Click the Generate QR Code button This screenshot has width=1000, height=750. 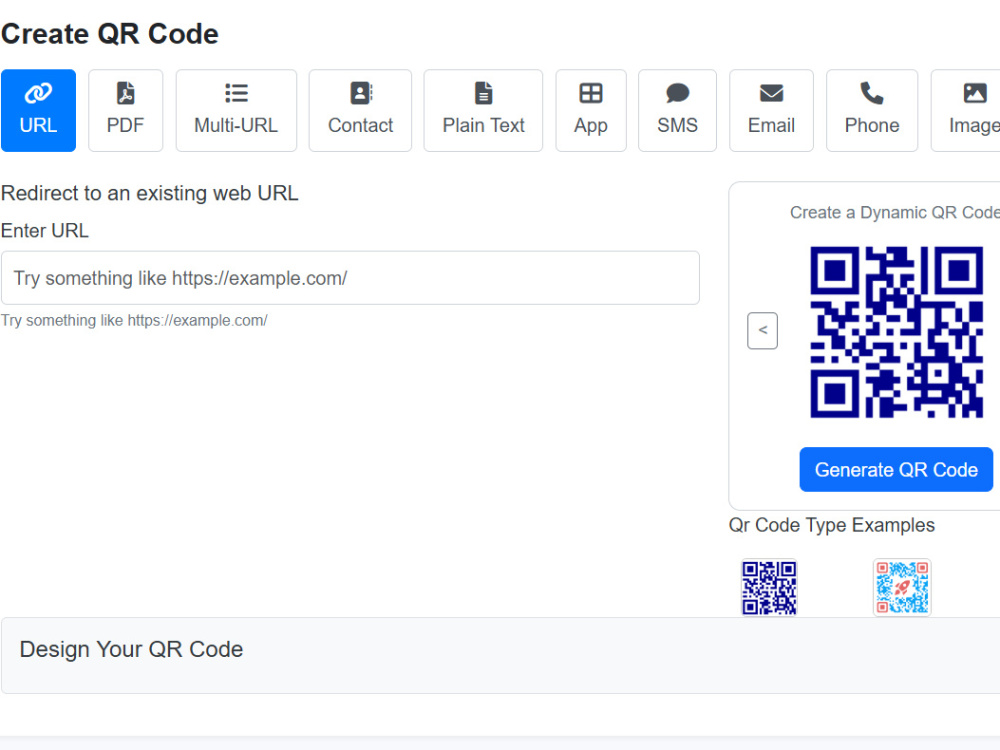[x=896, y=469]
